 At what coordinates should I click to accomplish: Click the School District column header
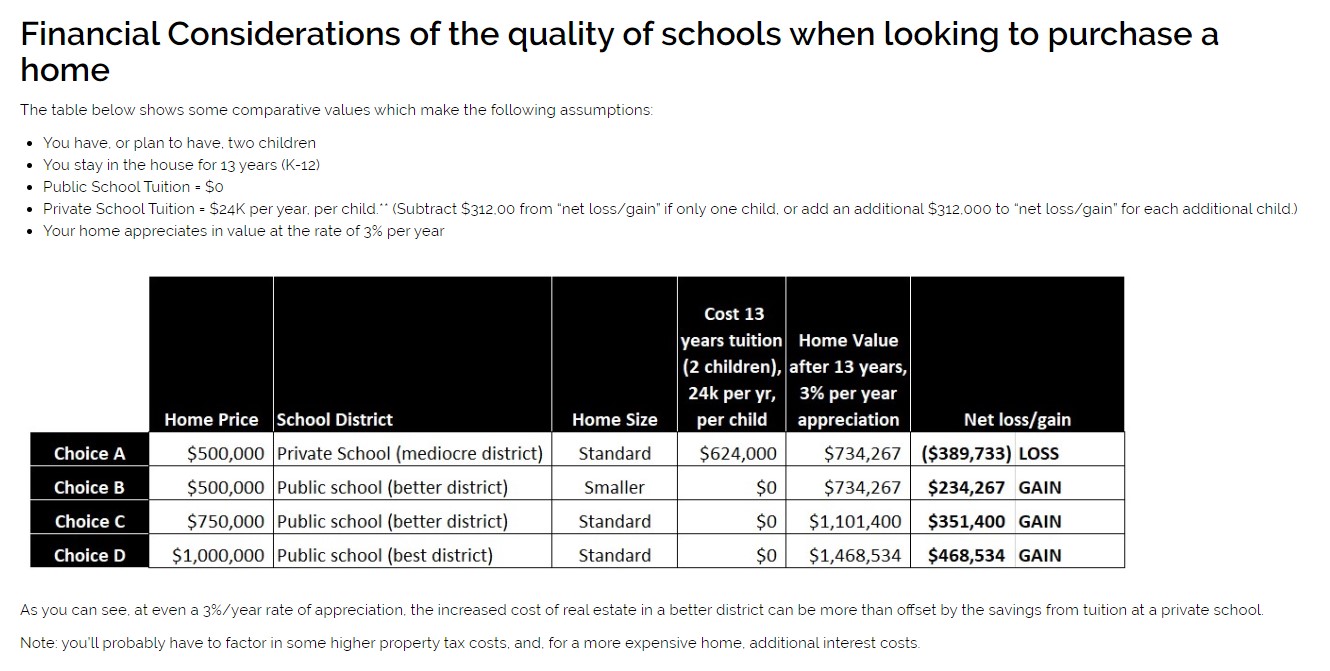click(335, 419)
